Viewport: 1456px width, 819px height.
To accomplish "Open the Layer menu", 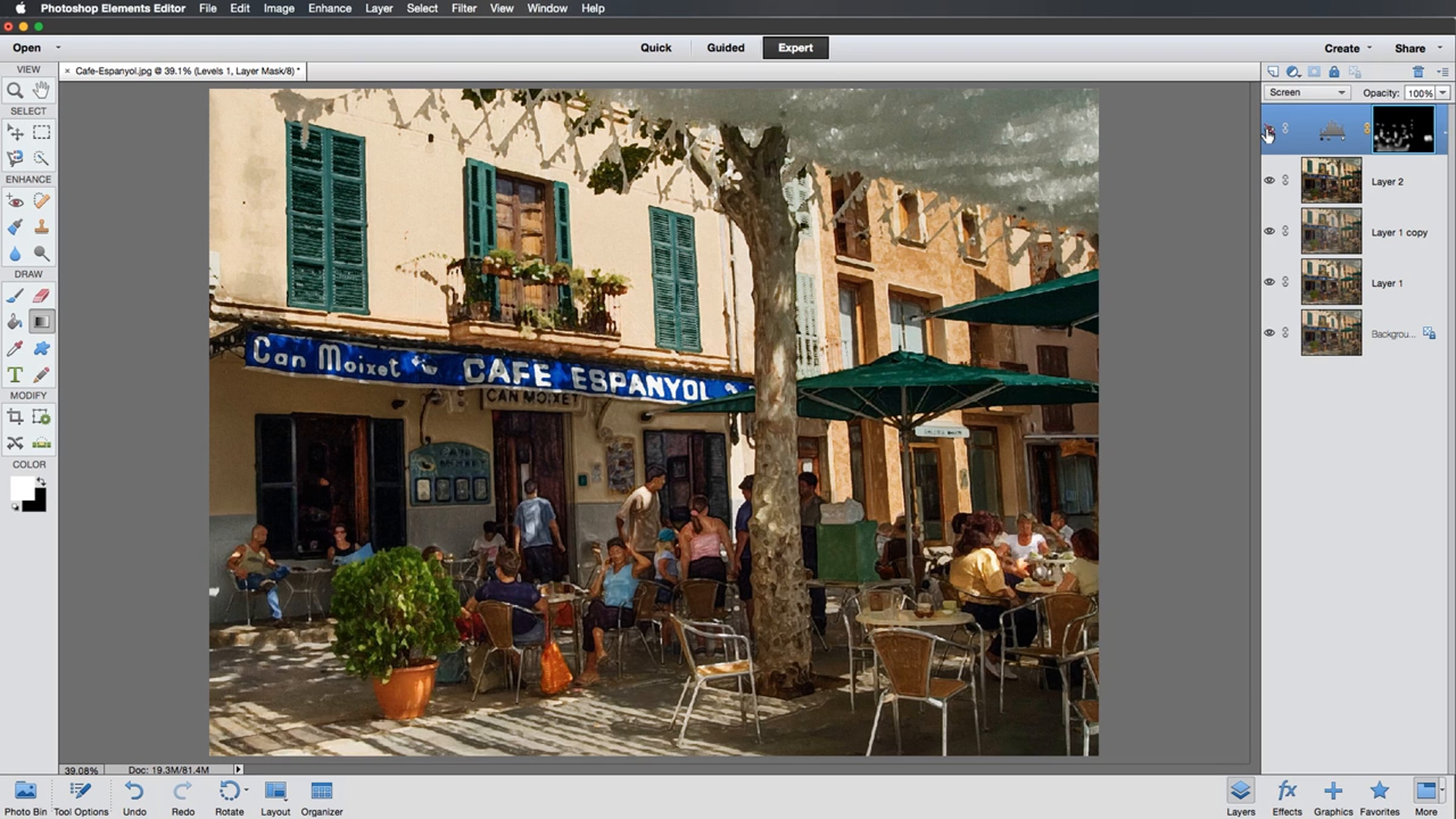I will click(x=379, y=8).
